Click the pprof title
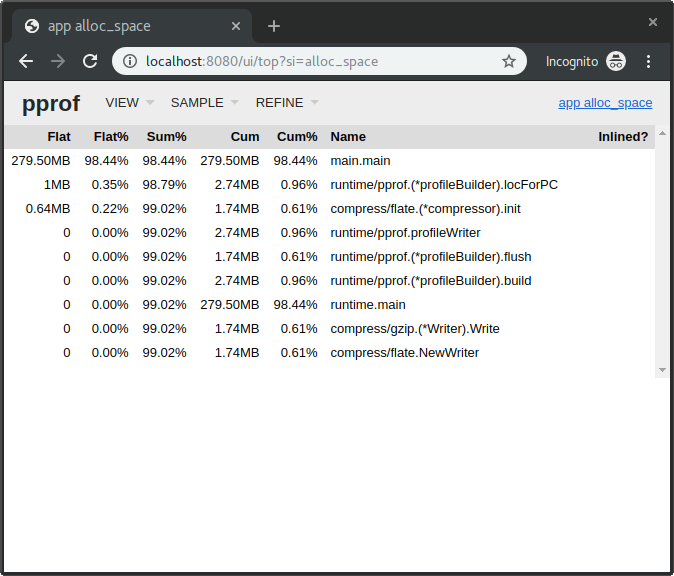This screenshot has width=674, height=576. (51, 104)
